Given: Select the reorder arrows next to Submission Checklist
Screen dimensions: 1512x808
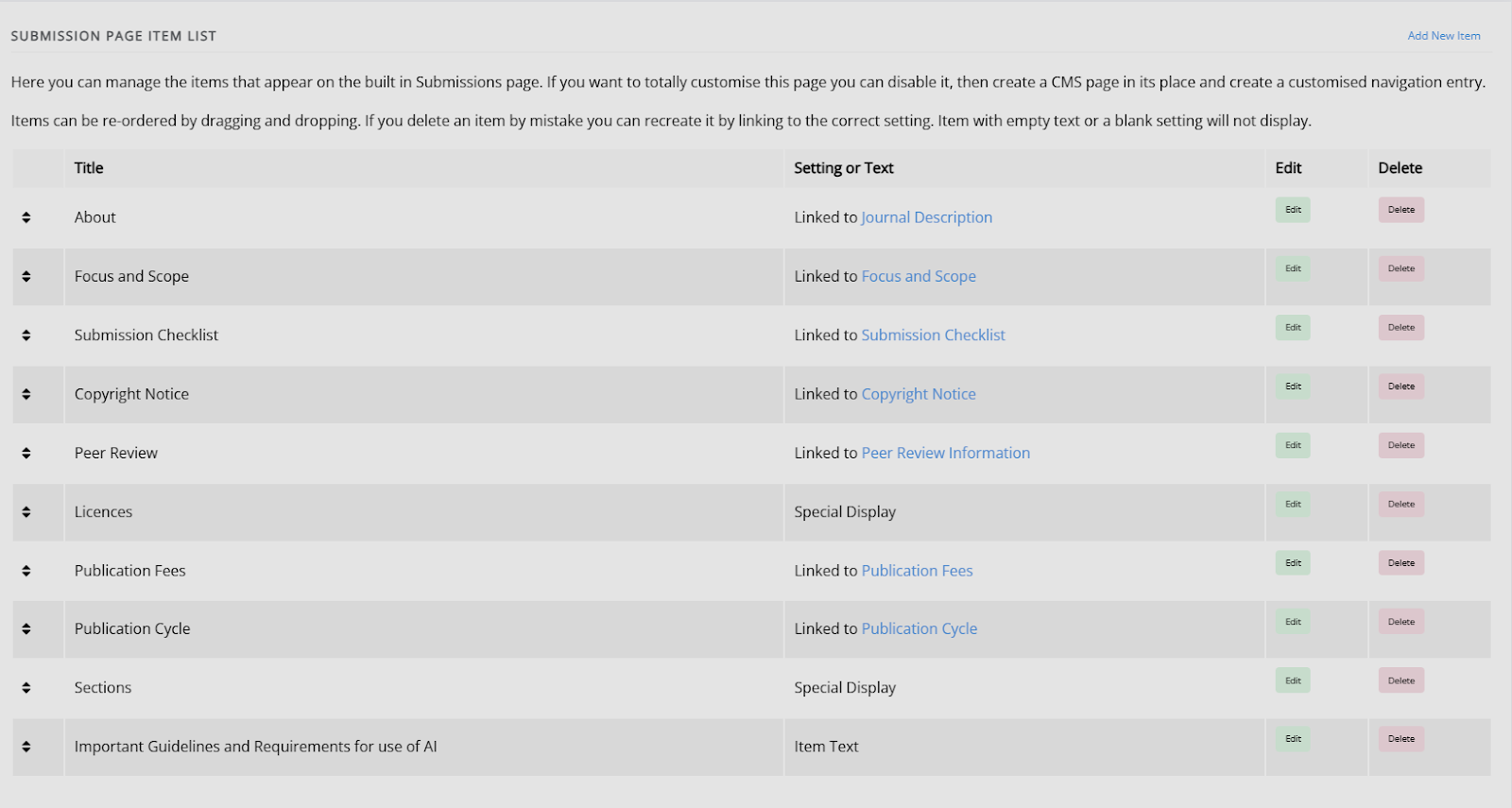Looking at the screenshot, I should (x=26, y=335).
